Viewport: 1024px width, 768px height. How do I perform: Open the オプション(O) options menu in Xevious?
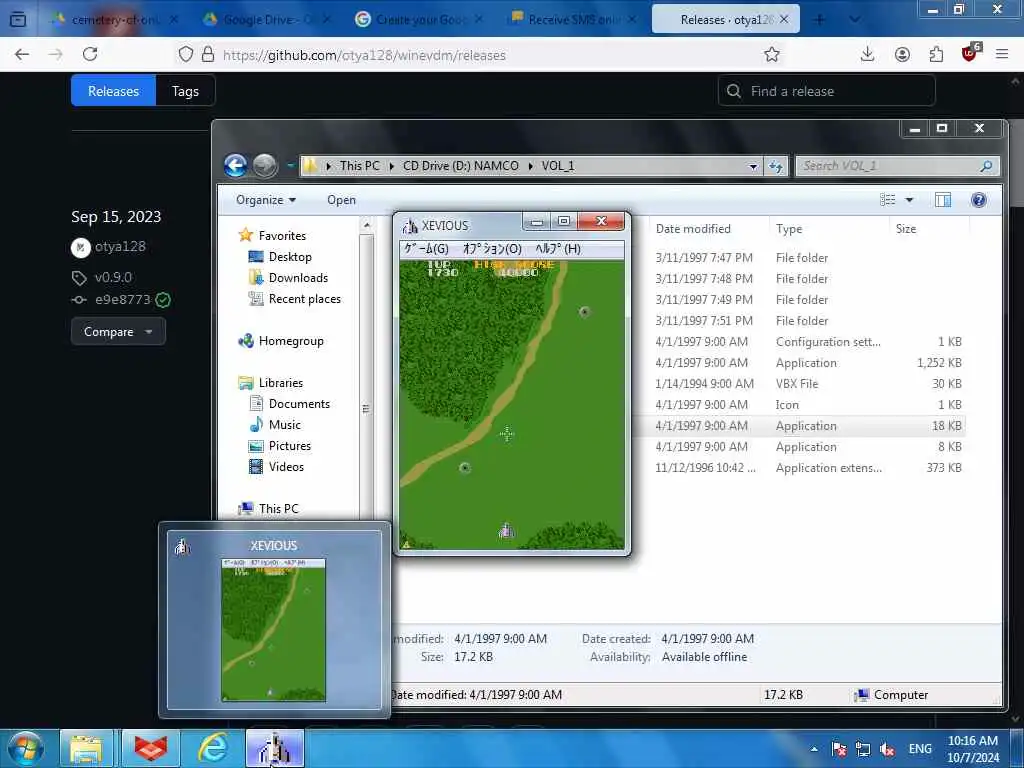tap(492, 249)
